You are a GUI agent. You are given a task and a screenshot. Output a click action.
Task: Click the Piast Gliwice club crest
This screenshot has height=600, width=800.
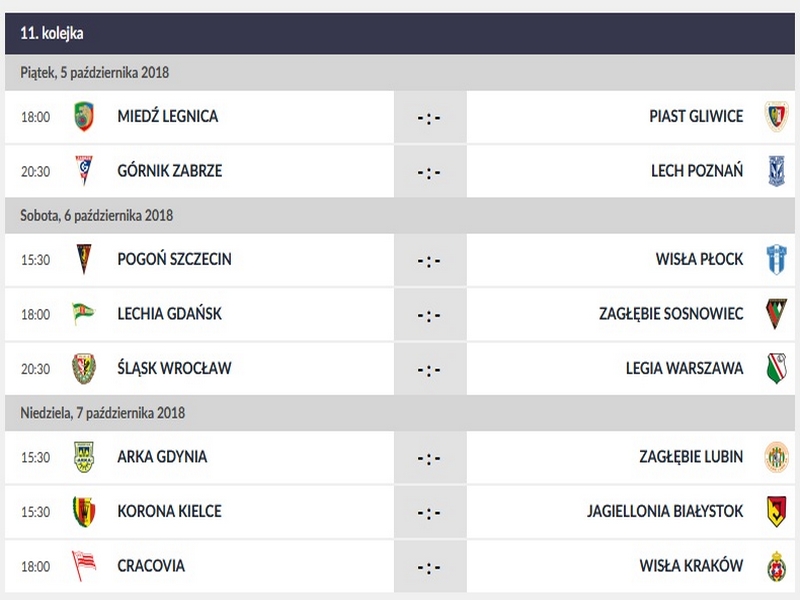776,116
